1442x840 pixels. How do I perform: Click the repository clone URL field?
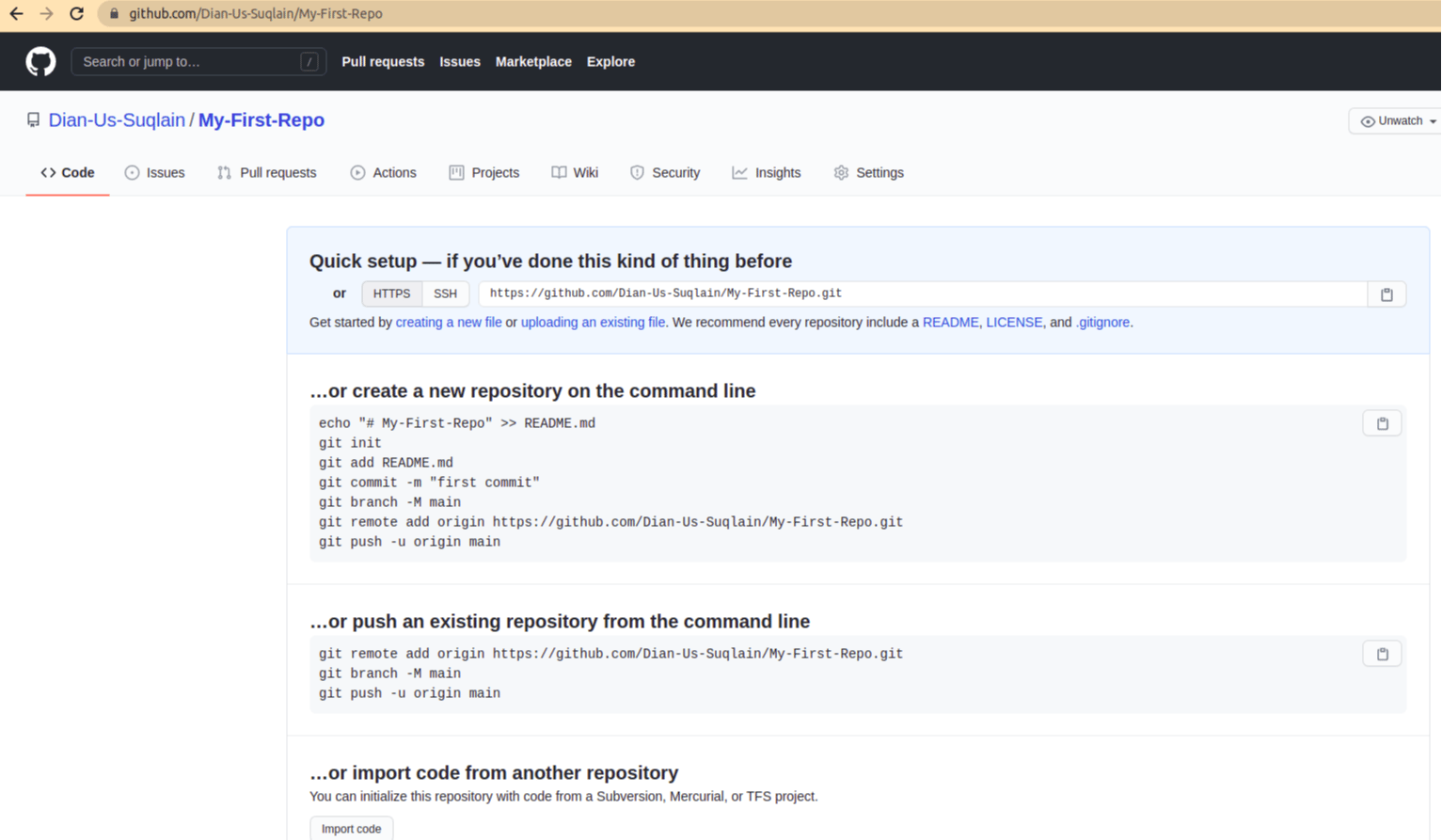[x=923, y=294]
